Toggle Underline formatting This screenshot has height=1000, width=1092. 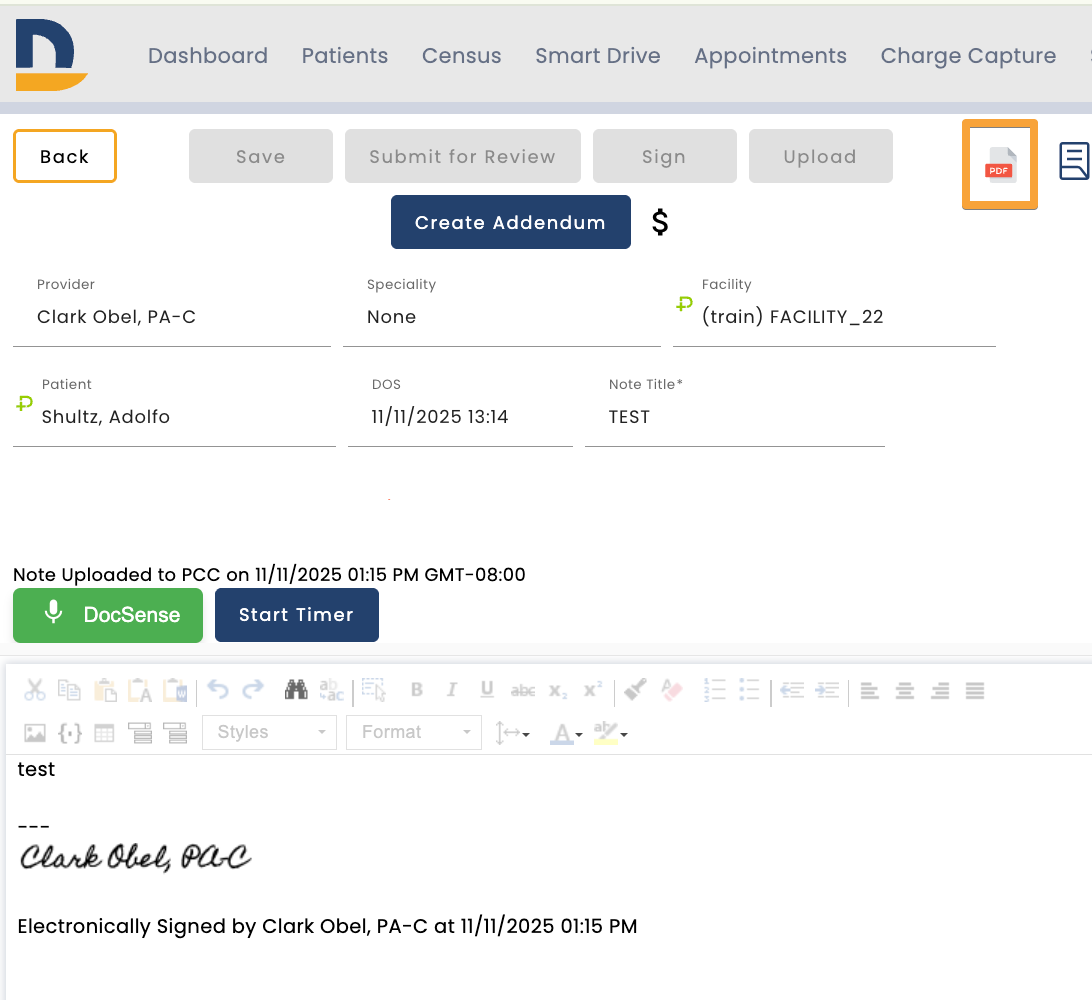487,690
